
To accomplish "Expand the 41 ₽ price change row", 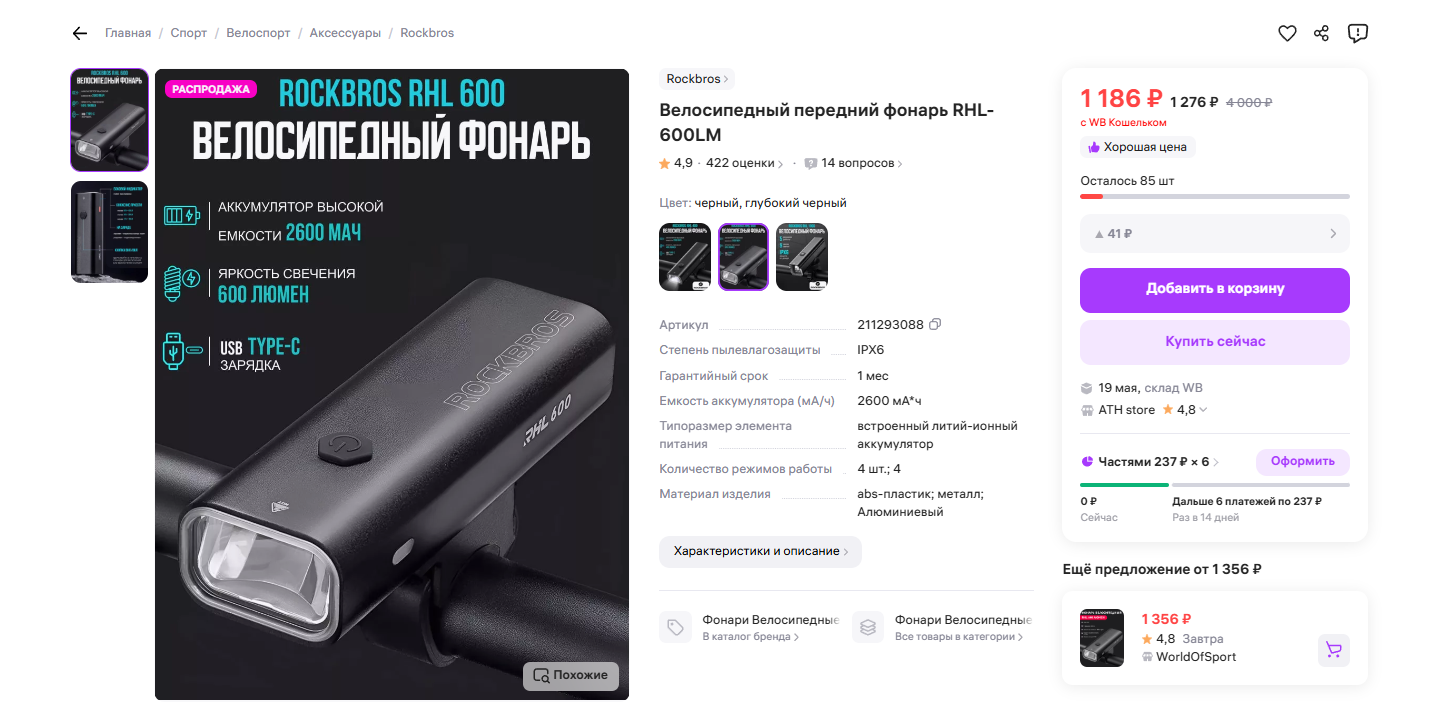I will point(1215,233).
